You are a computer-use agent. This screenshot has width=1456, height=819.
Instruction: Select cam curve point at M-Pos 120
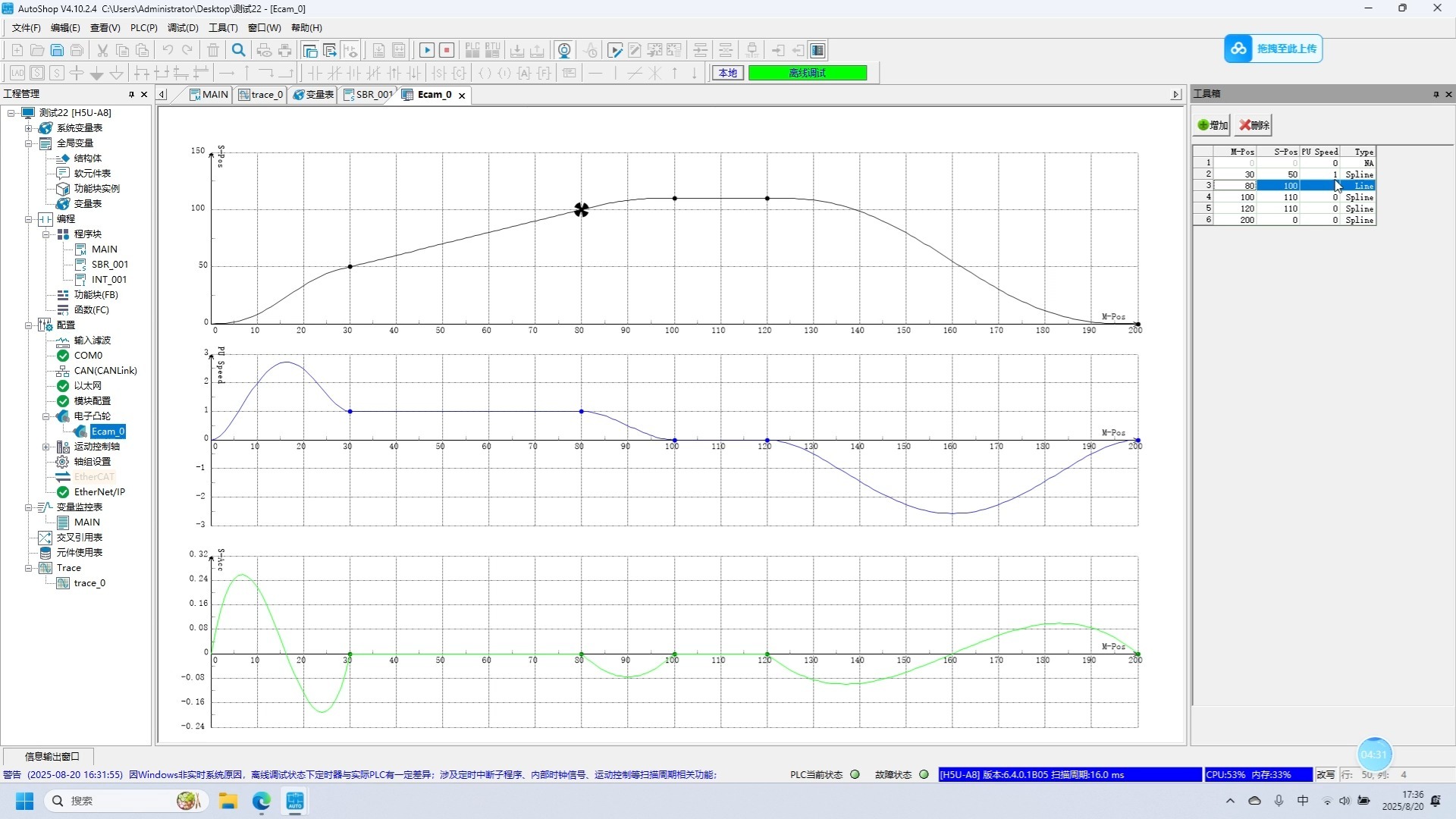(x=767, y=199)
